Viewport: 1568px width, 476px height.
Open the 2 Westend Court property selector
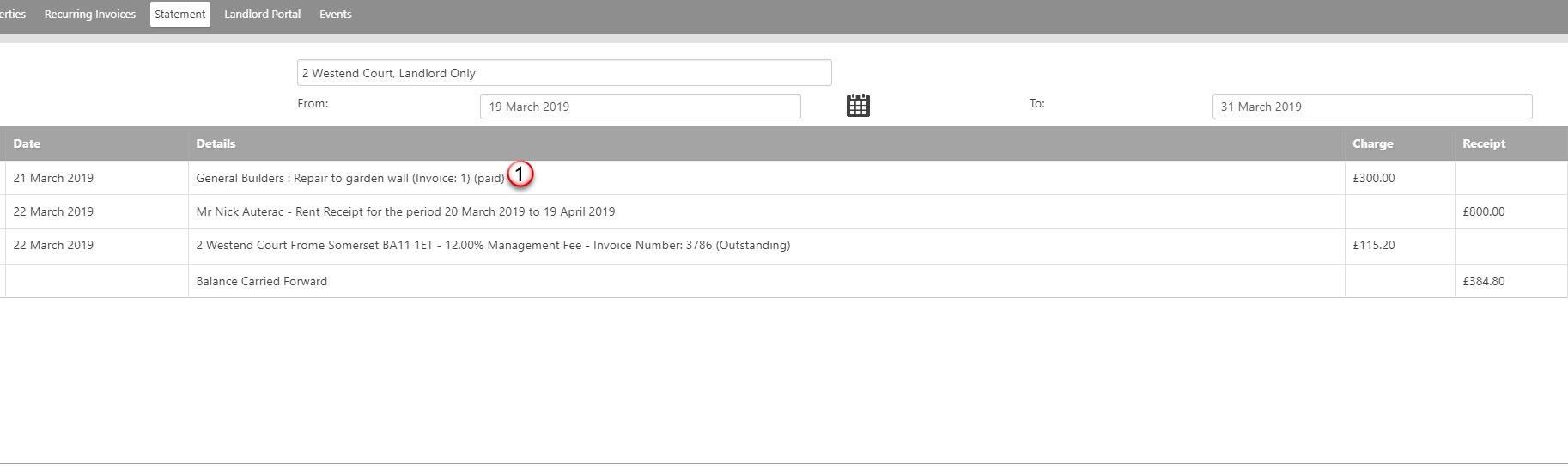coord(564,73)
